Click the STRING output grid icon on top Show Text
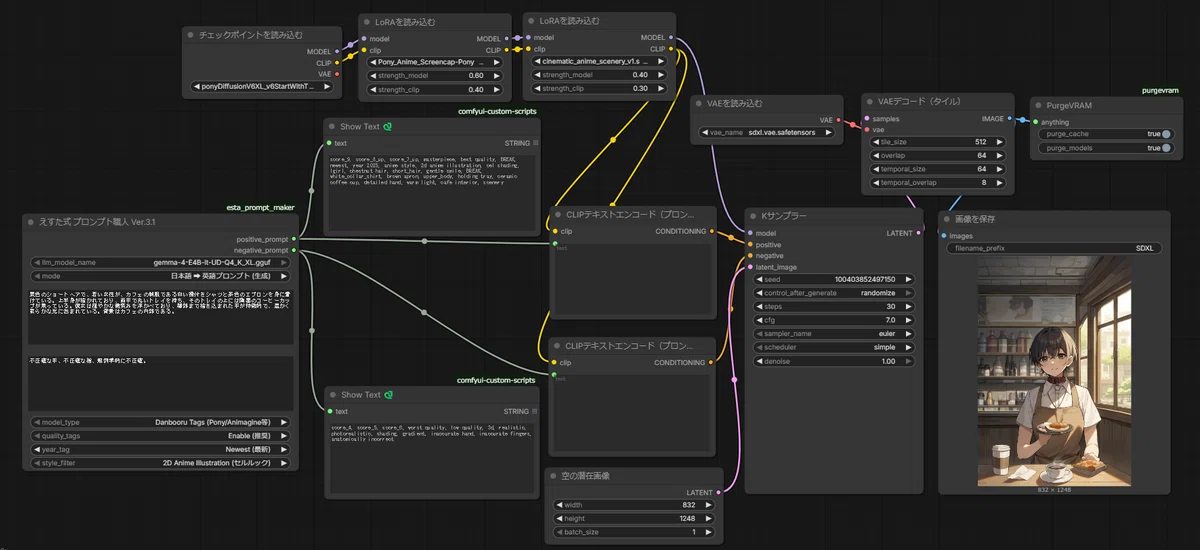The image size is (1200, 550). click(535, 143)
